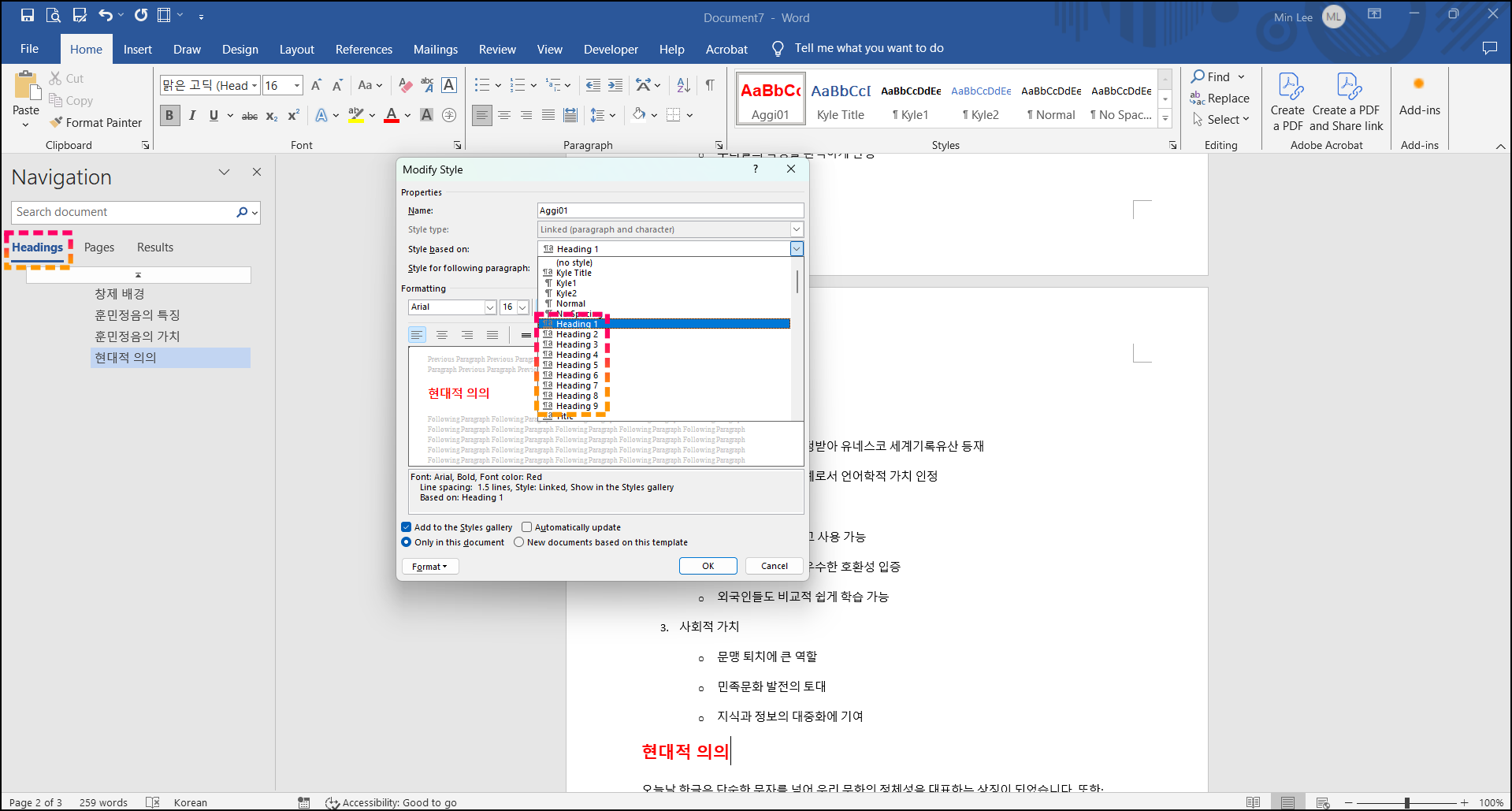This screenshot has width=1512, height=811.
Task: Click red font color button in ribbon
Action: (x=392, y=116)
